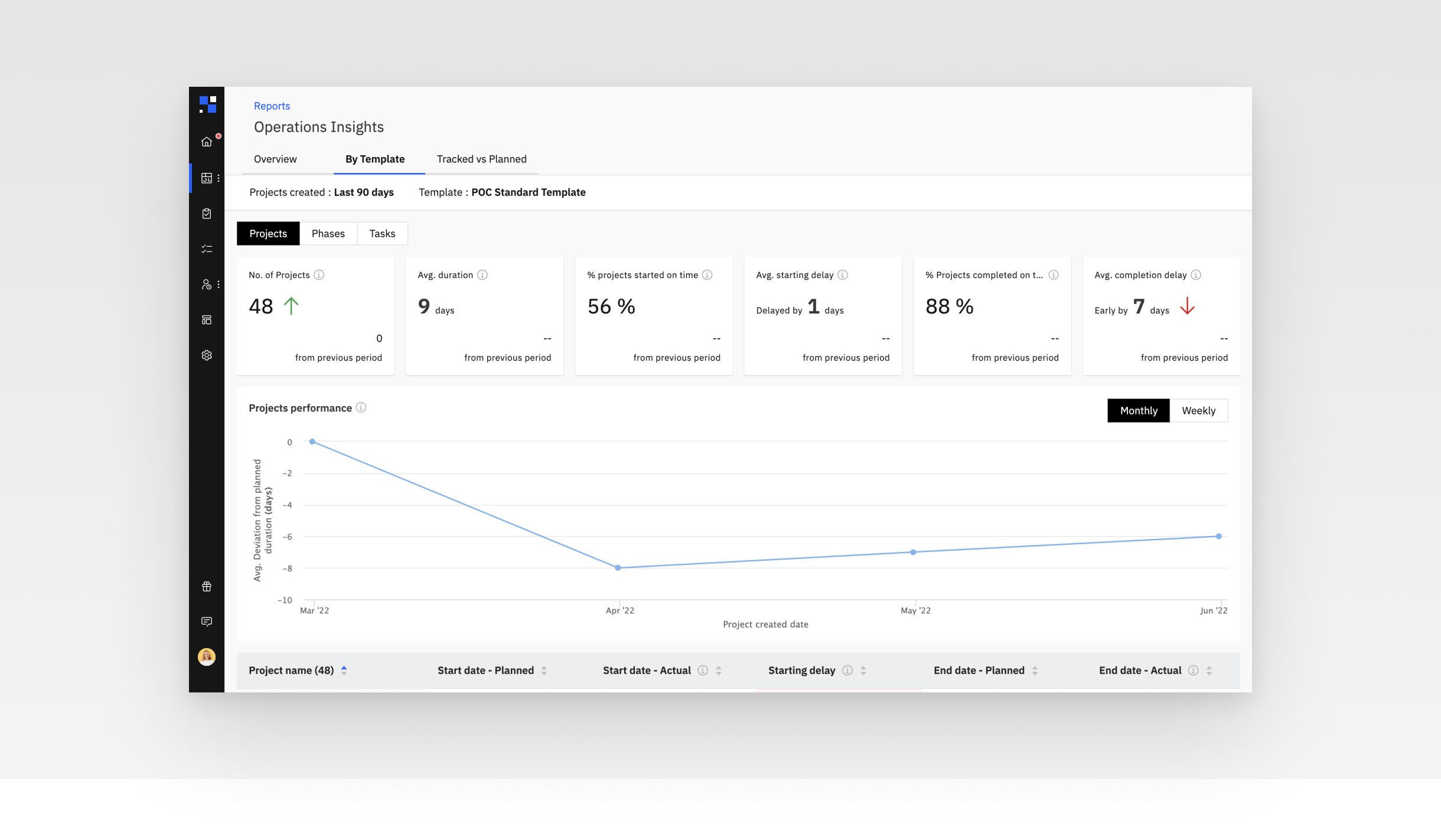Viewport: 1441px width, 840px height.
Task: Open the chat messages sidebar icon
Action: [x=206, y=622]
